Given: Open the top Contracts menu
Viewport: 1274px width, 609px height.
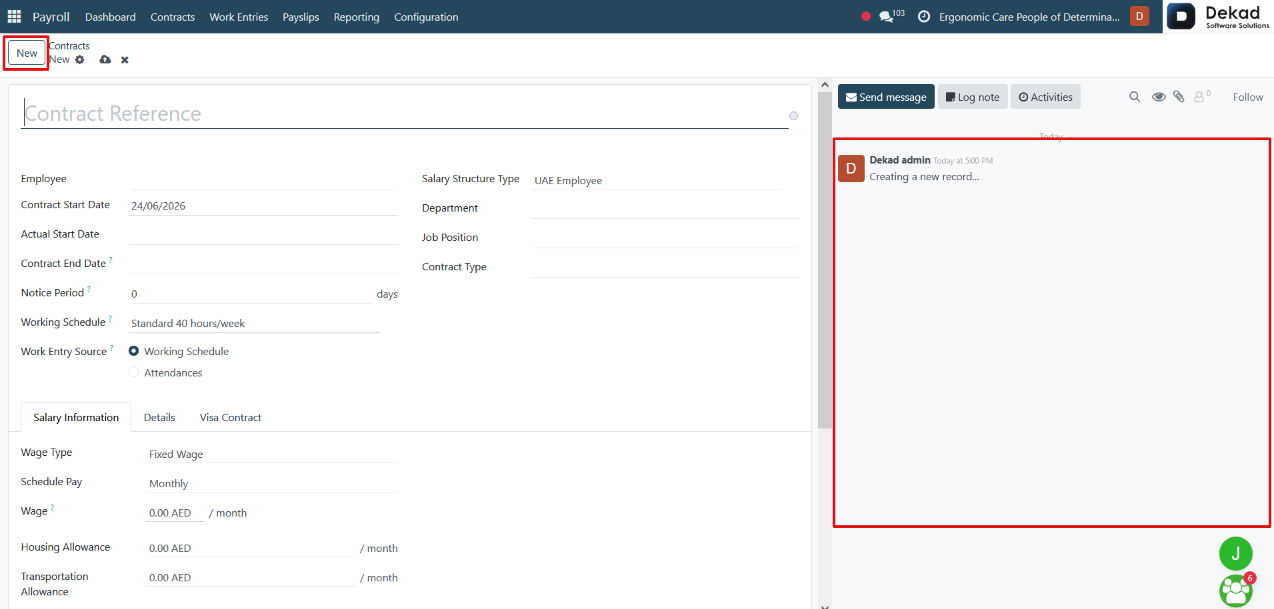Looking at the screenshot, I should [x=173, y=17].
